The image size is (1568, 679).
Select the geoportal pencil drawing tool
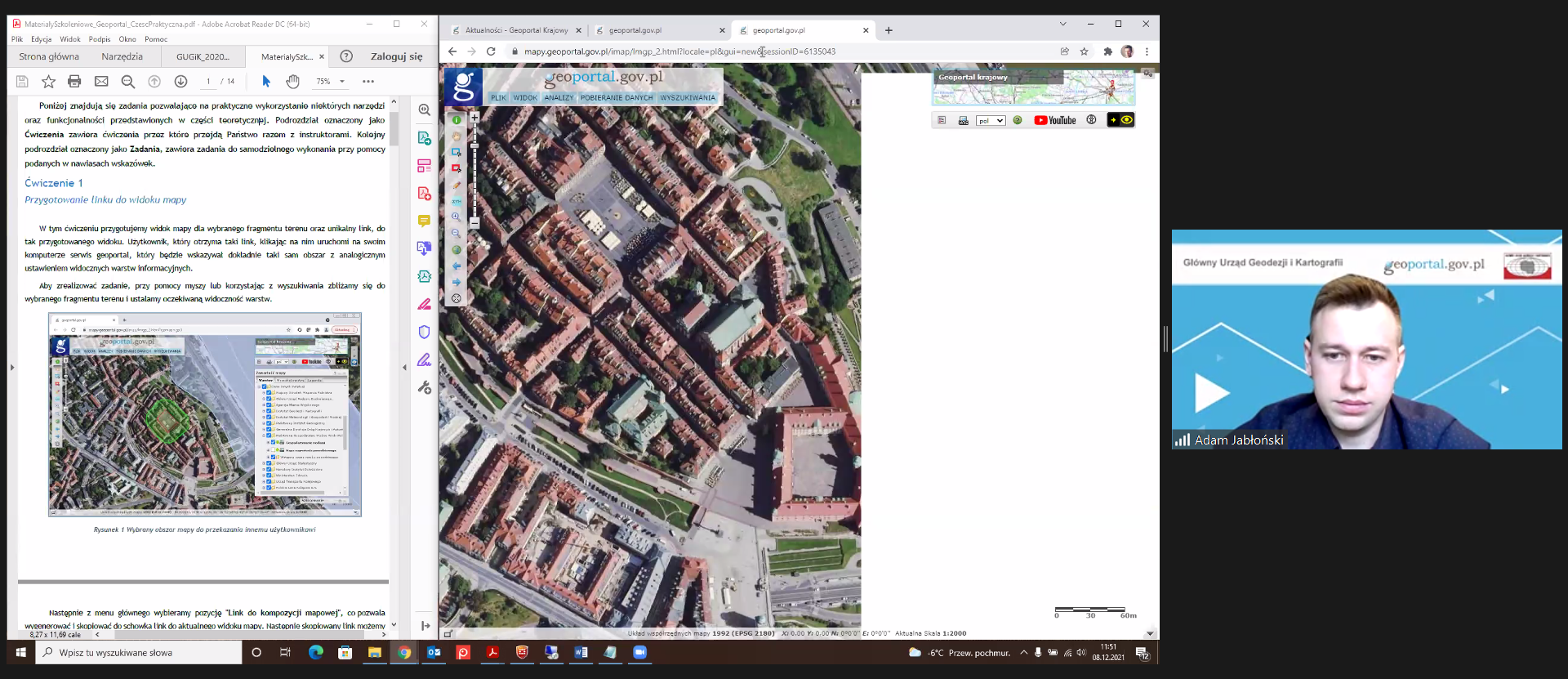point(457,185)
